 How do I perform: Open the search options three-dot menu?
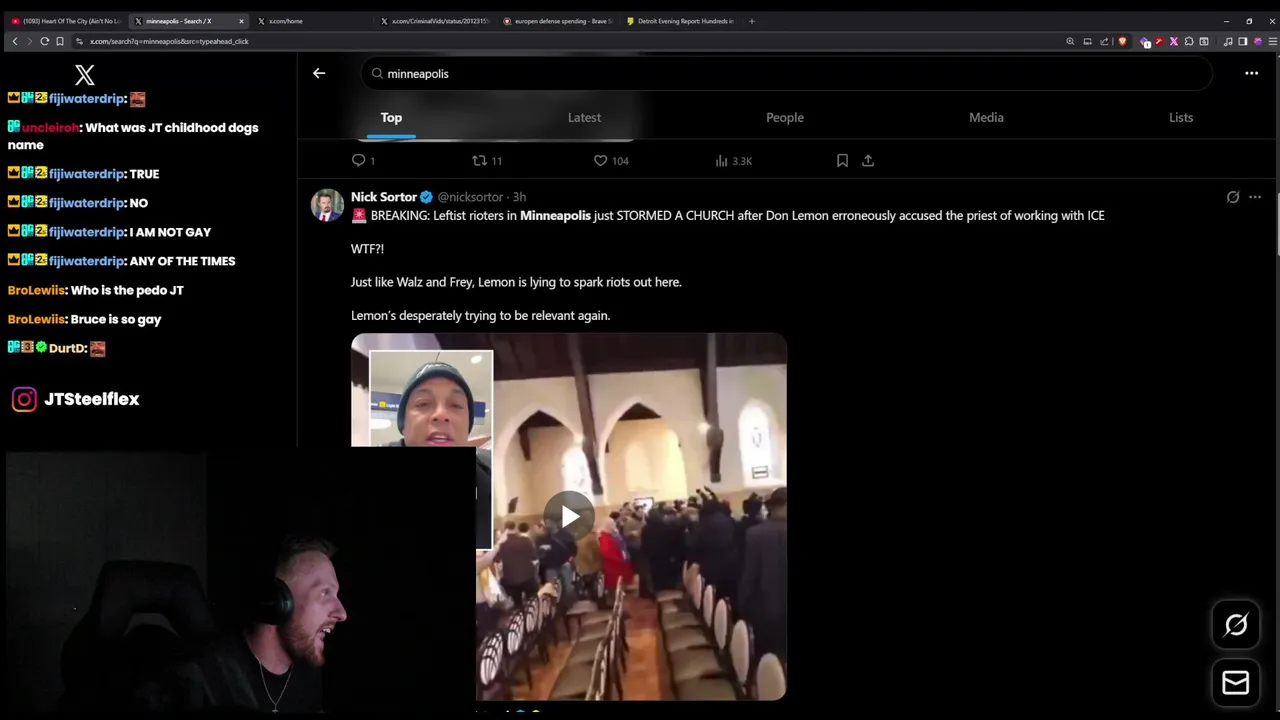(1251, 73)
